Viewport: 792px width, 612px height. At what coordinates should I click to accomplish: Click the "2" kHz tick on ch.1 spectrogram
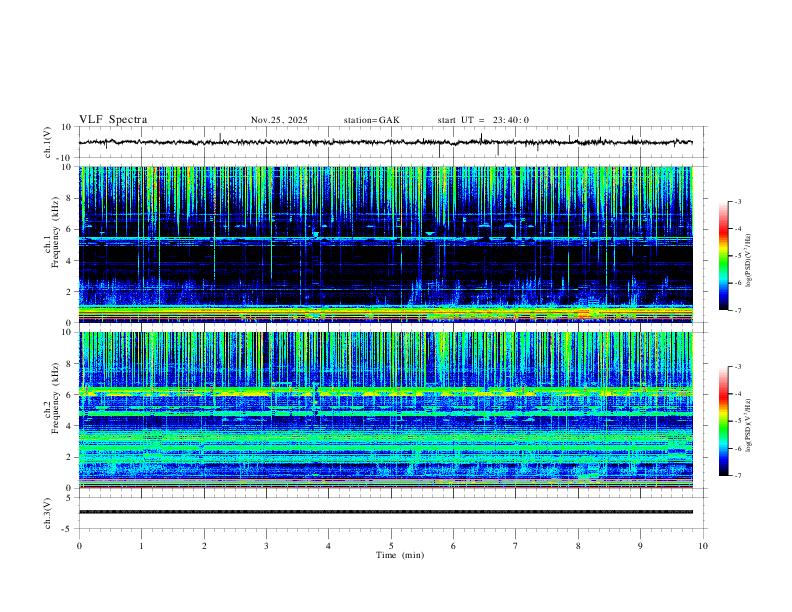(70, 291)
